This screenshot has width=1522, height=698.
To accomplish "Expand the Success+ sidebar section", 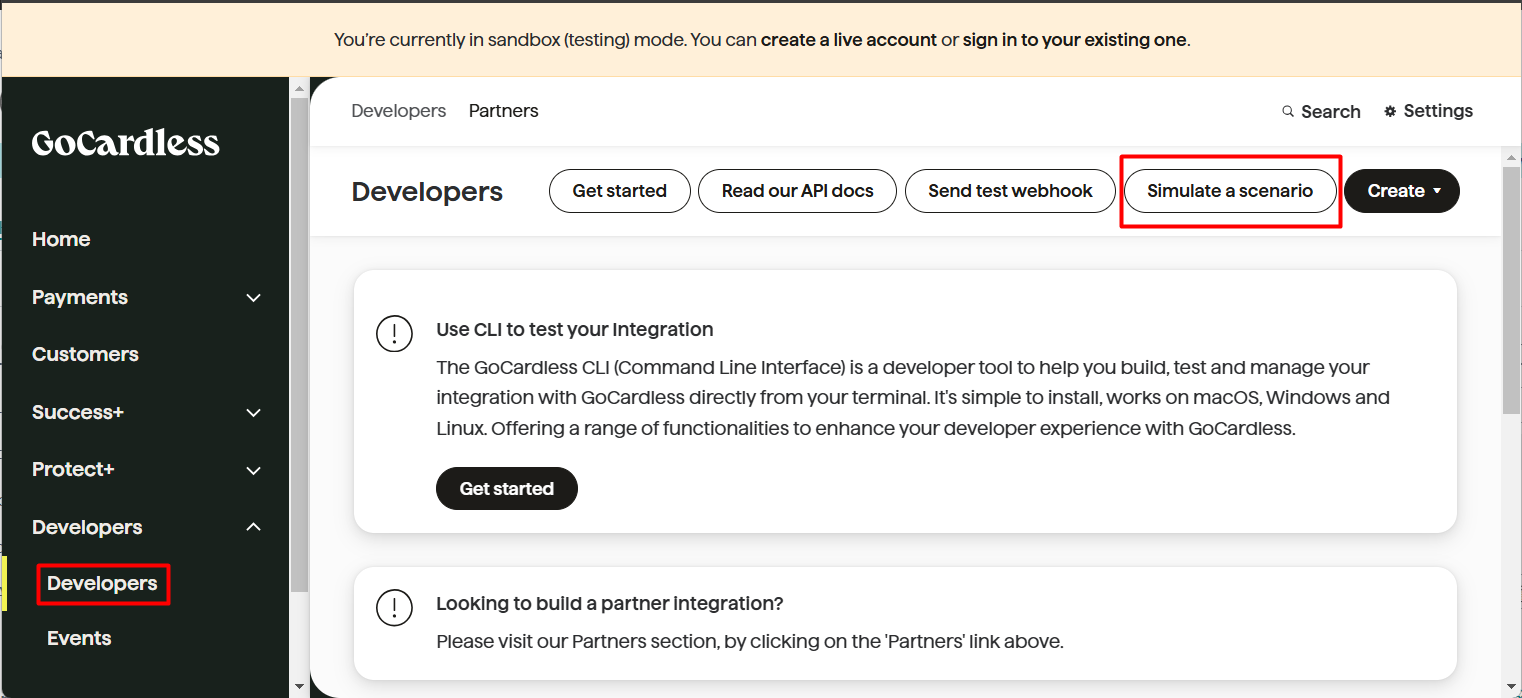I will click(254, 413).
